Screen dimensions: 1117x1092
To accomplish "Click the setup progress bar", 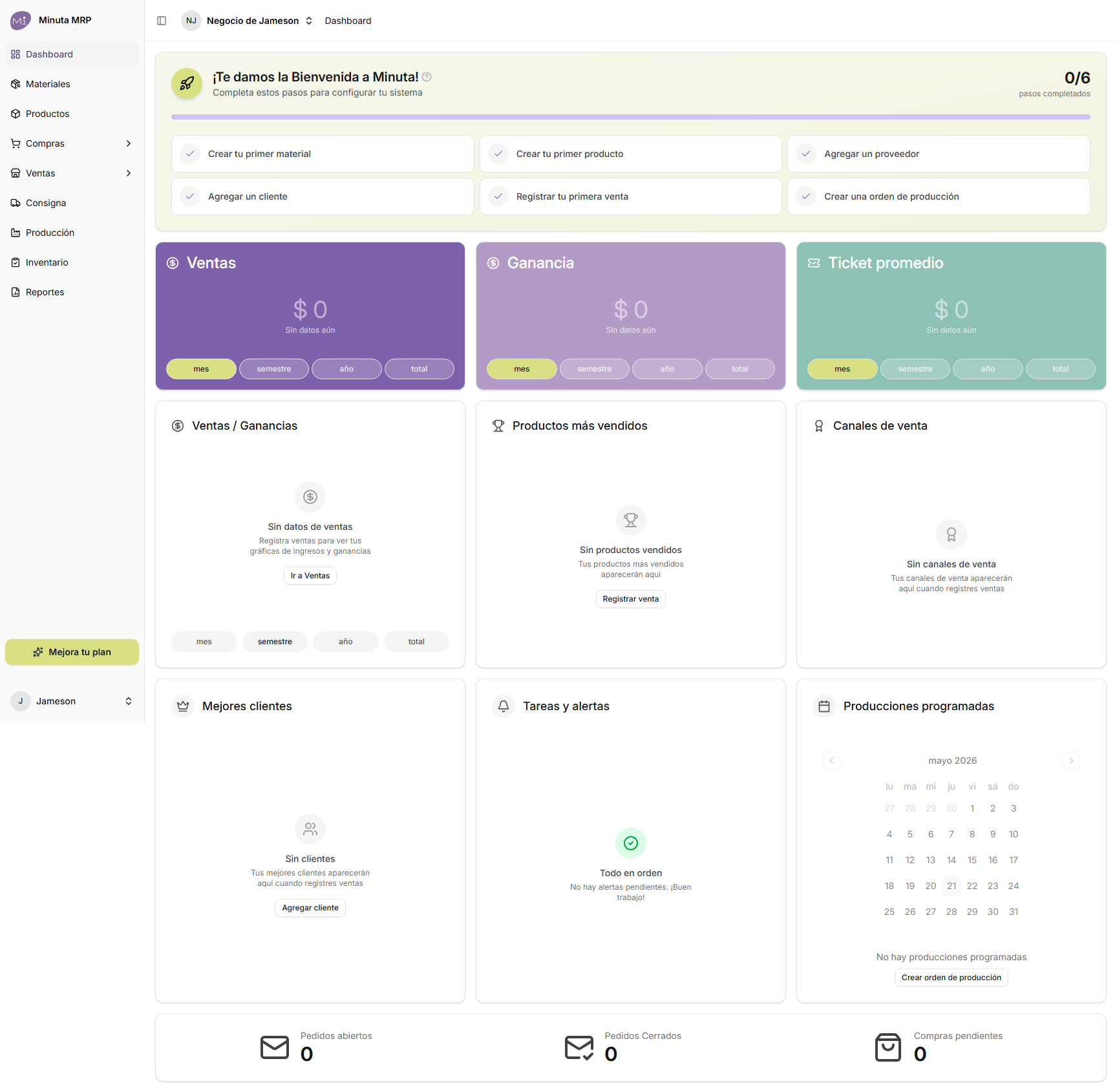I will point(631,117).
